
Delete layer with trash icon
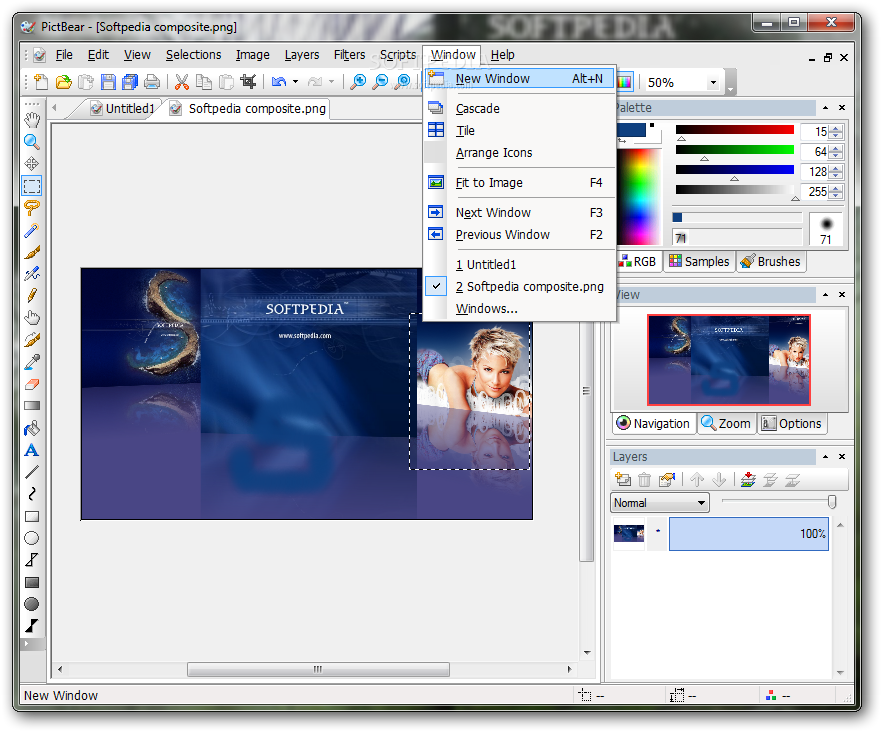click(645, 479)
